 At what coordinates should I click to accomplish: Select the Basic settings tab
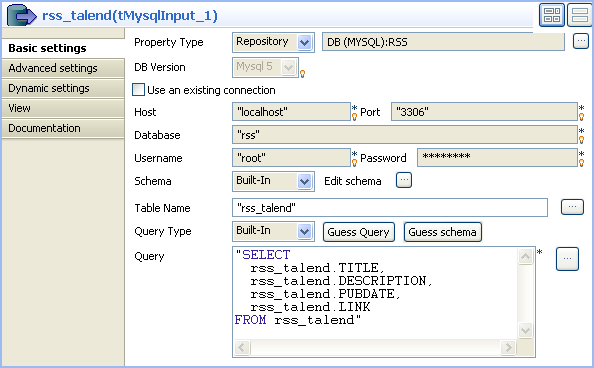[x=63, y=48]
